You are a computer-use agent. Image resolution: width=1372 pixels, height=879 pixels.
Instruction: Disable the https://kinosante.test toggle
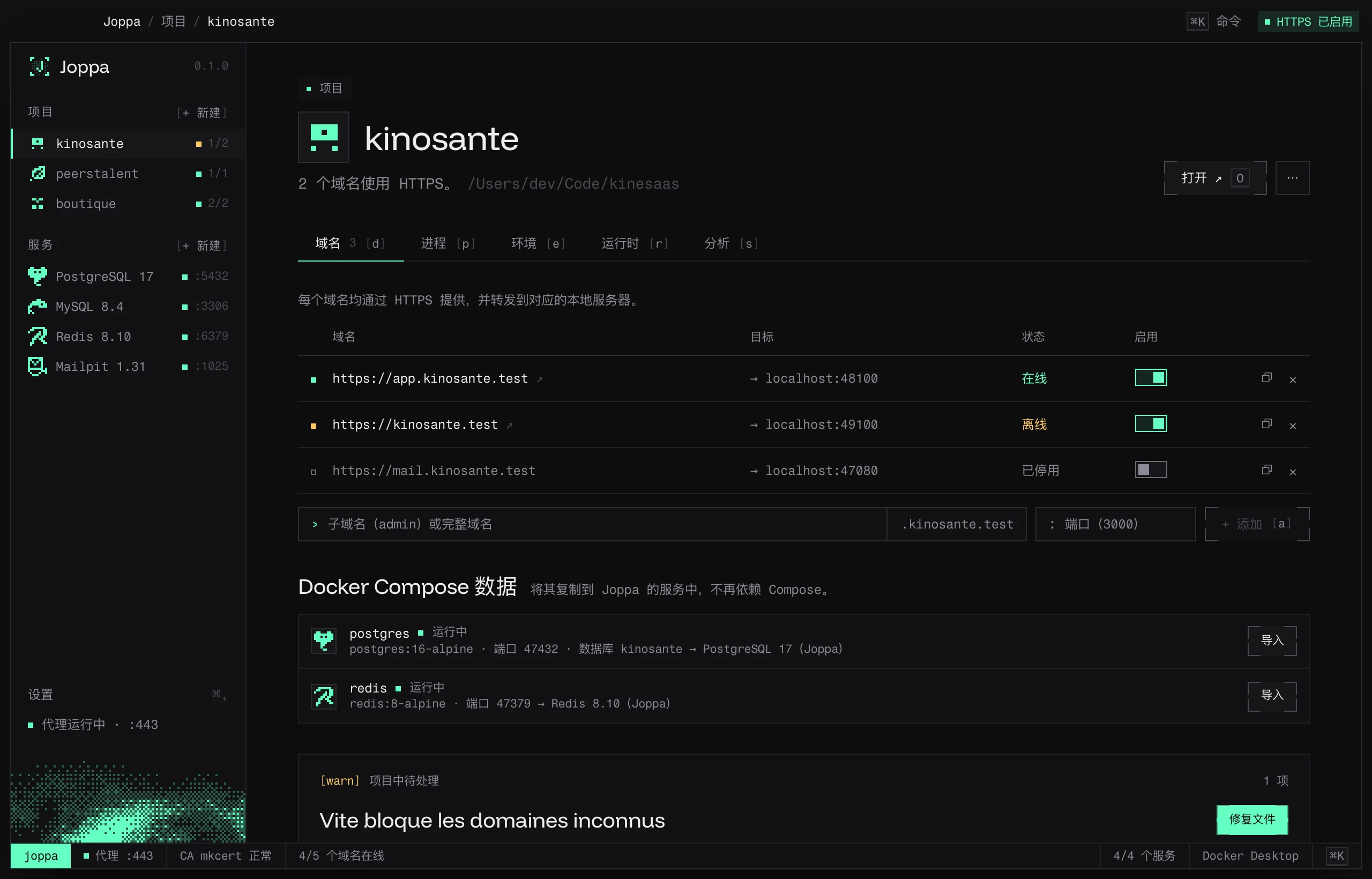(x=1151, y=423)
